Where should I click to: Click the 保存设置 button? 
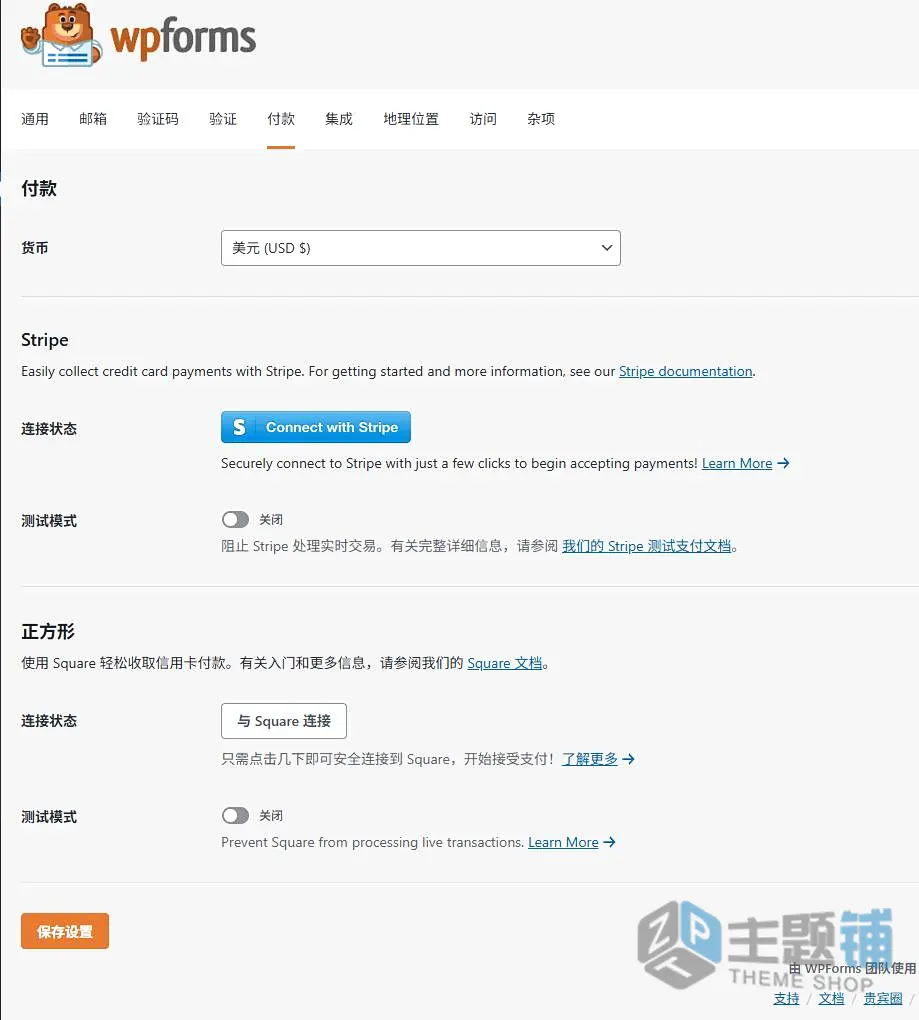[65, 931]
